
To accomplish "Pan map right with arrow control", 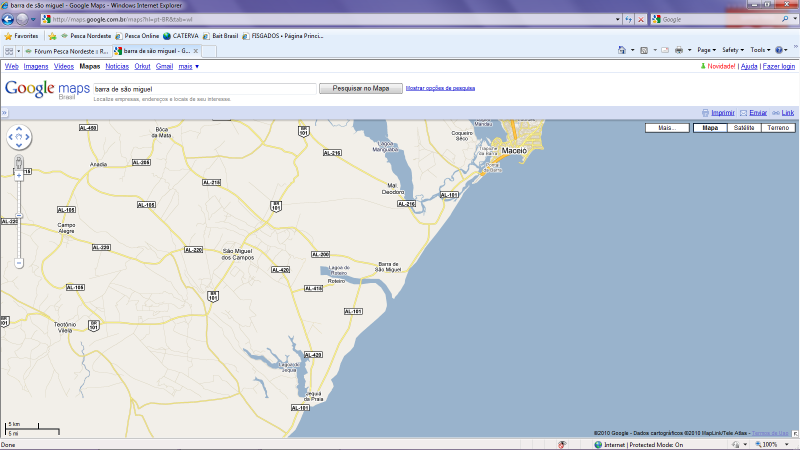I will 27,137.
